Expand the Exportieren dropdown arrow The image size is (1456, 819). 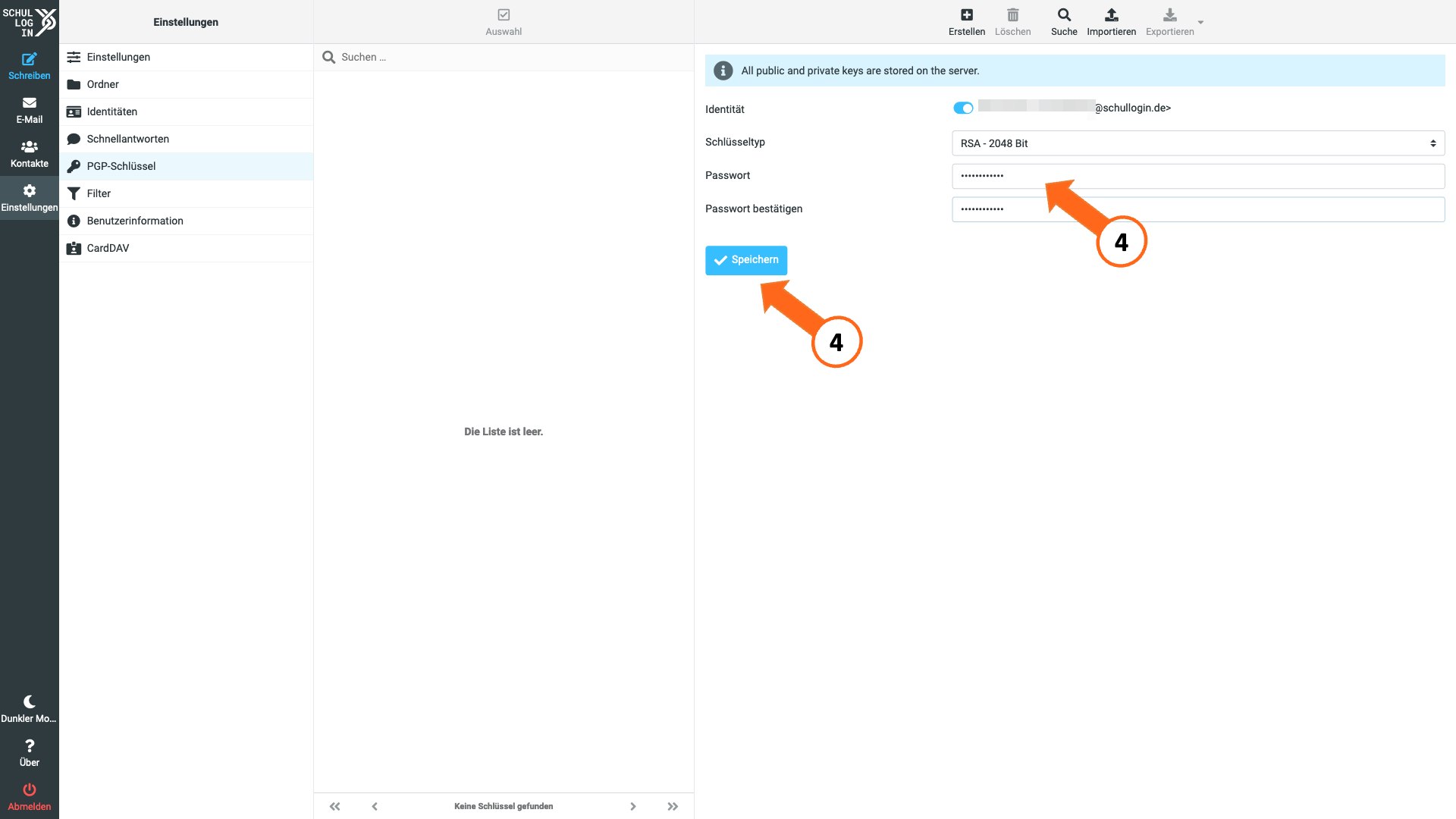pyautogui.click(x=1200, y=22)
